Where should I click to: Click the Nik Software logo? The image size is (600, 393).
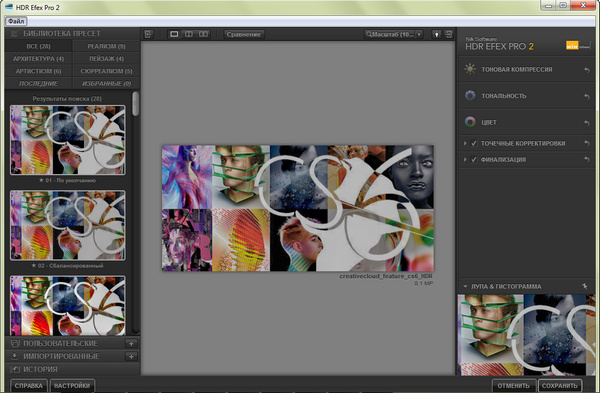coord(578,46)
